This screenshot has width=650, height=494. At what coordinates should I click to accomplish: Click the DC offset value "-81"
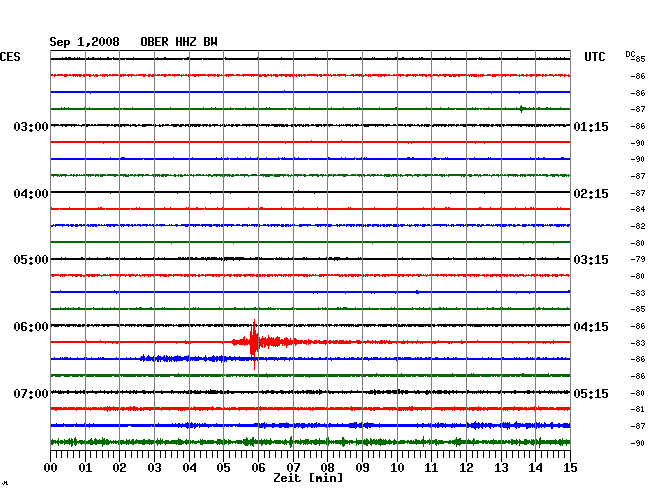coord(638,409)
